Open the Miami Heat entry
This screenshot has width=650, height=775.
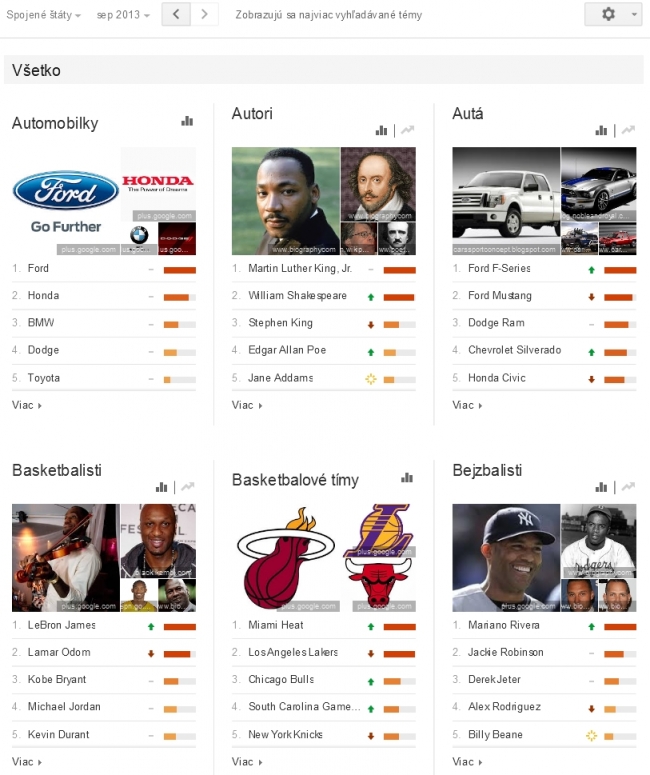(x=276, y=625)
